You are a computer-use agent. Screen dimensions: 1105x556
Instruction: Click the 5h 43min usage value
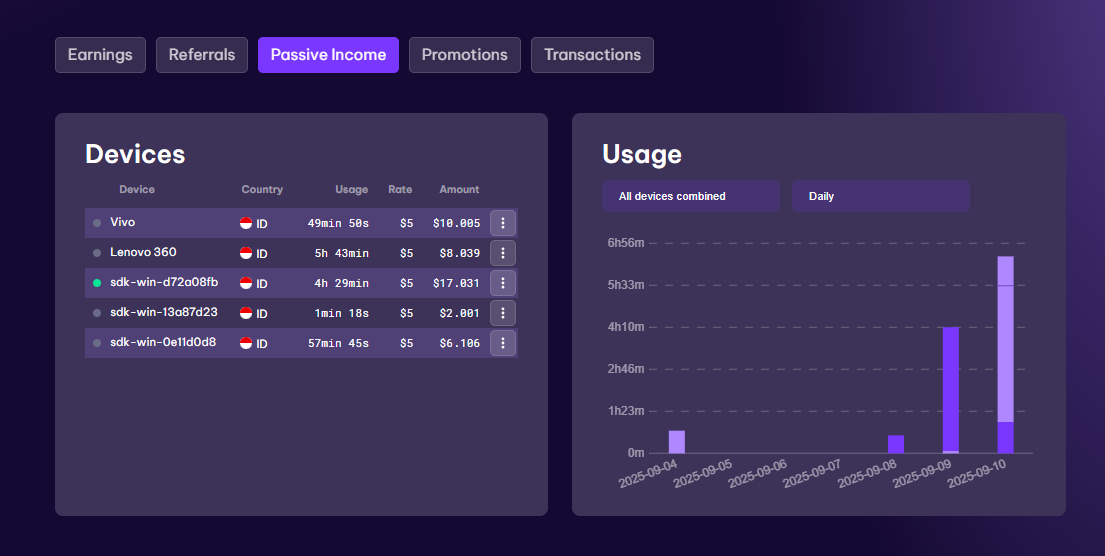point(342,253)
